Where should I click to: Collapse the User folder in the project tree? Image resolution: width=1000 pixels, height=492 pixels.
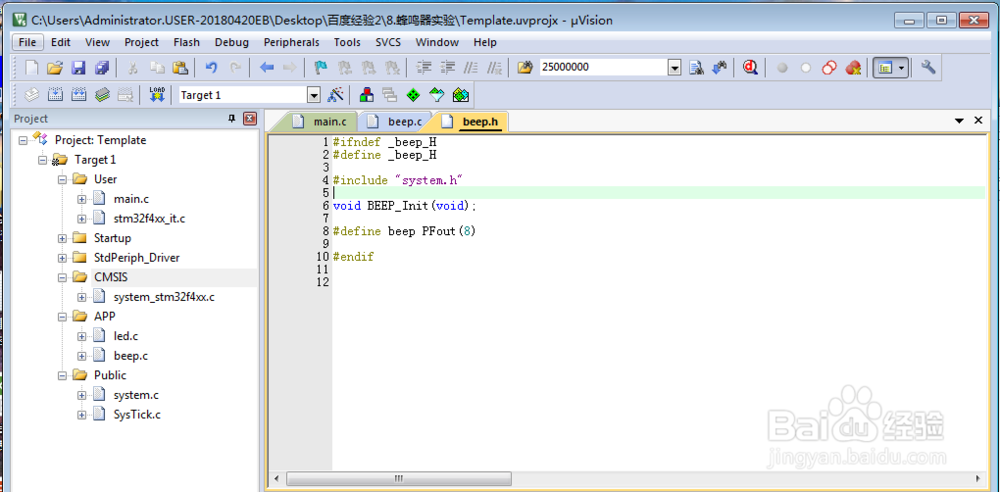click(62, 179)
